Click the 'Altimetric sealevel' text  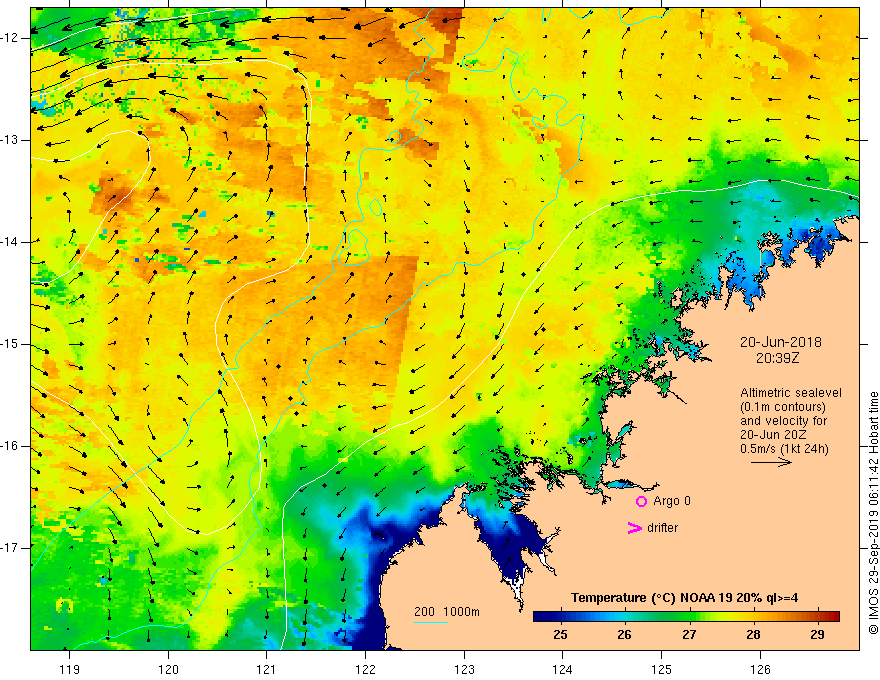791,393
